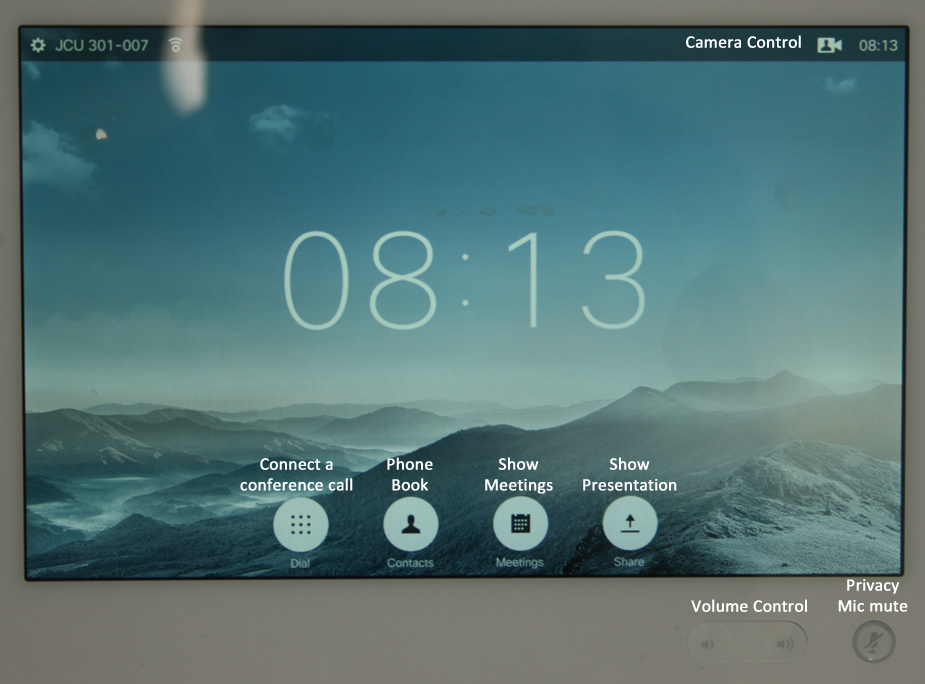925x684 pixels.
Task: Toggle the microphone mute button
Action: pyautogui.click(x=874, y=642)
